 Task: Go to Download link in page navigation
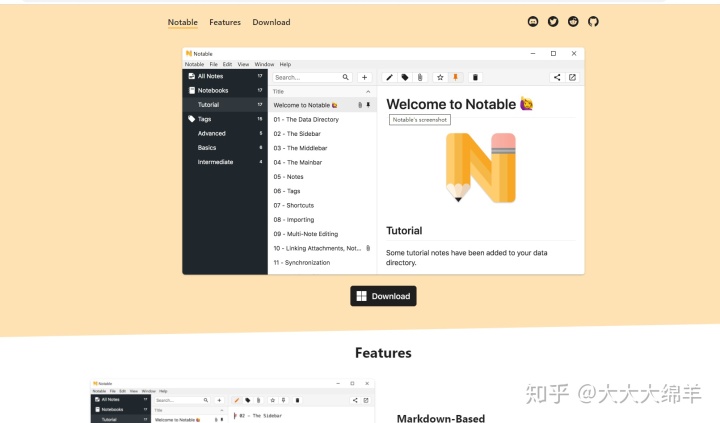click(271, 22)
